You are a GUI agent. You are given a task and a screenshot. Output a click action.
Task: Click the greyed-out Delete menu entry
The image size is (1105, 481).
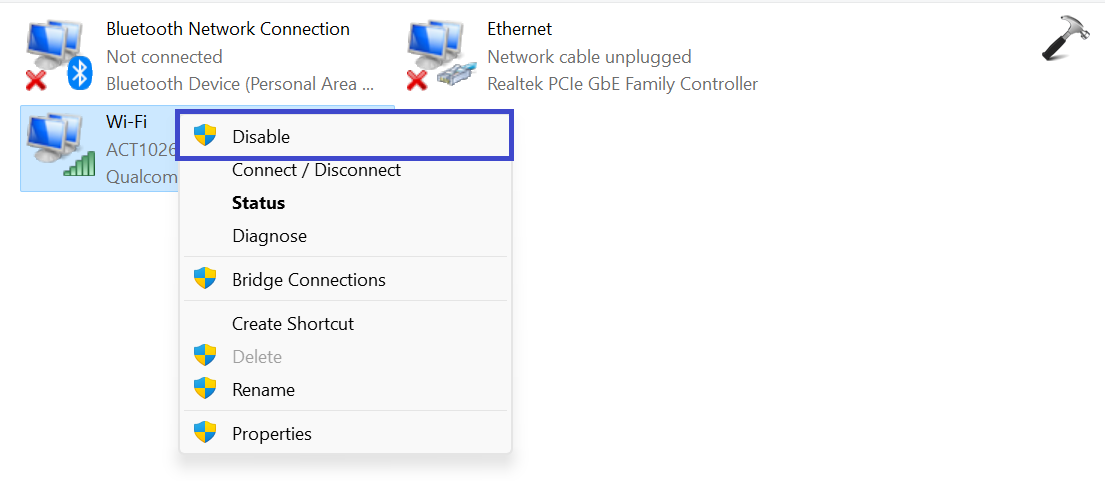click(x=257, y=357)
